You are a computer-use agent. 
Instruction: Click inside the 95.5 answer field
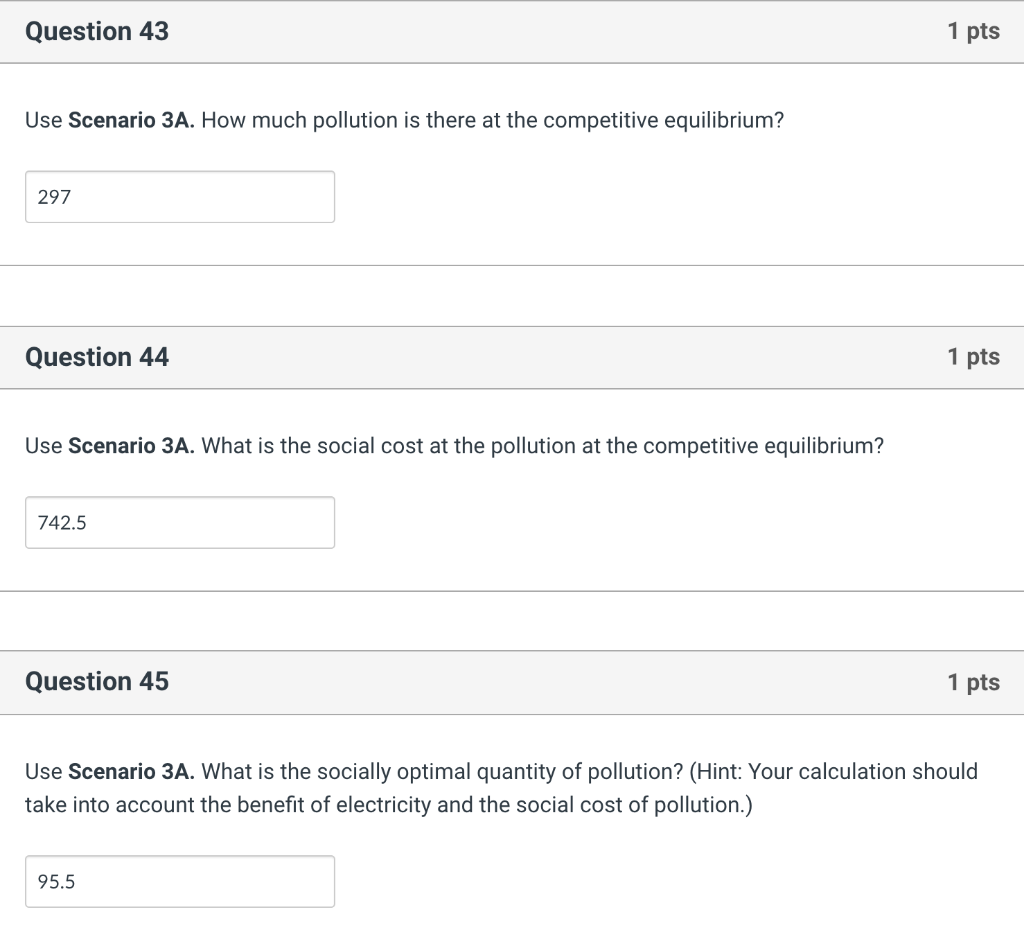[180, 881]
